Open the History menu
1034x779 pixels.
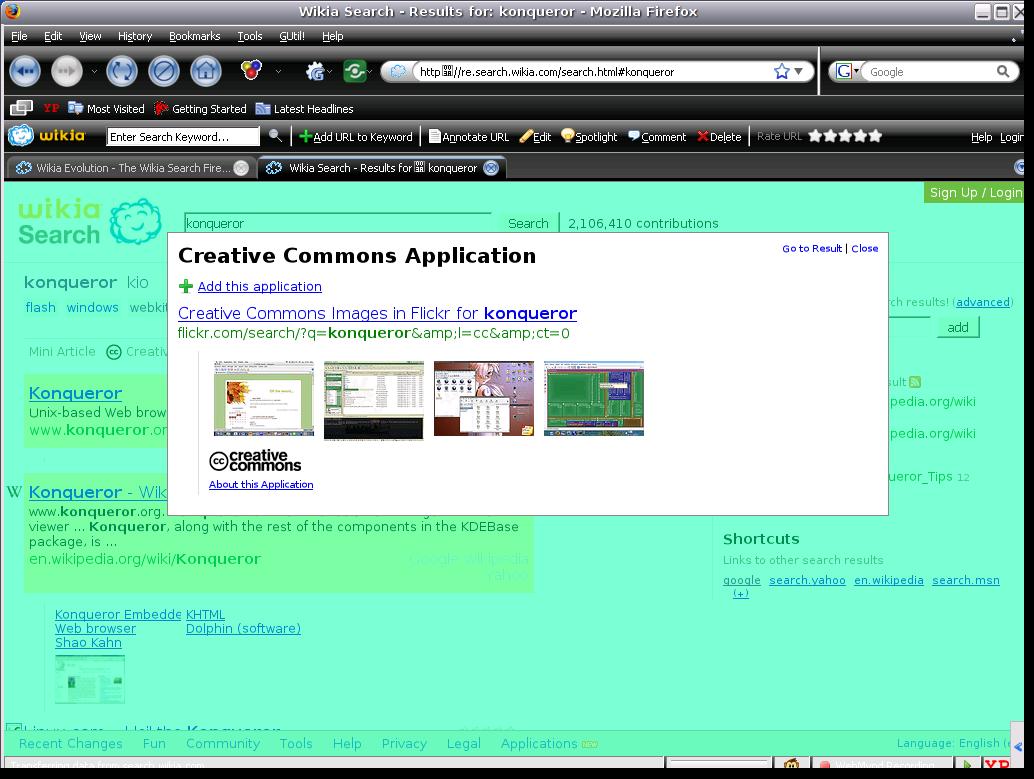[135, 36]
